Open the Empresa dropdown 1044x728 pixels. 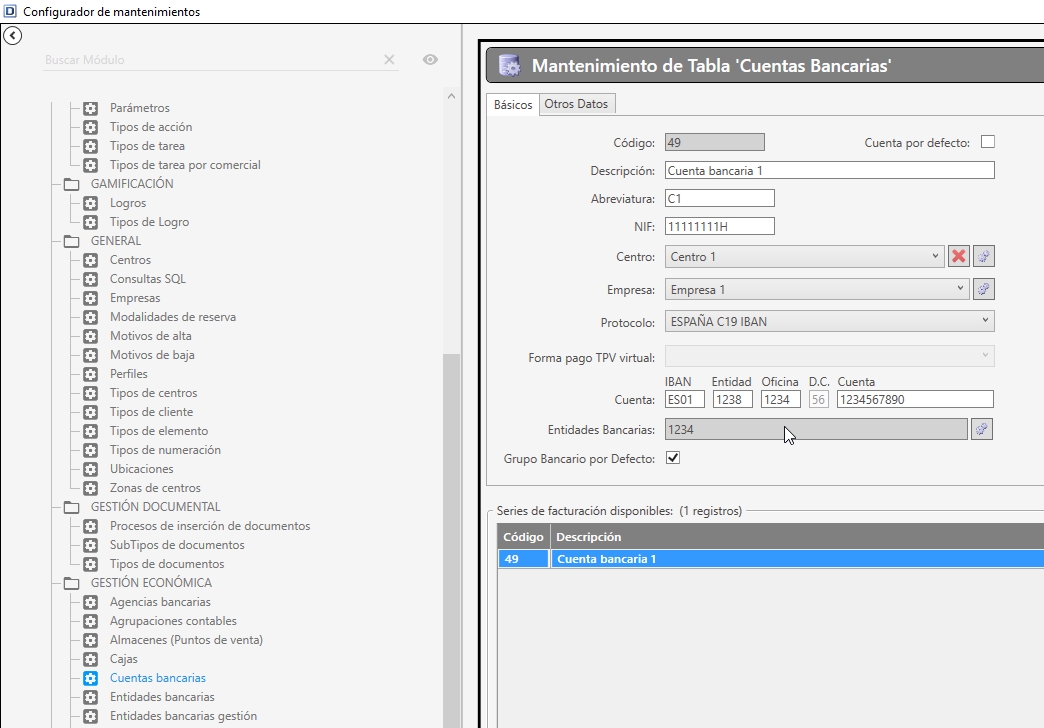817,289
